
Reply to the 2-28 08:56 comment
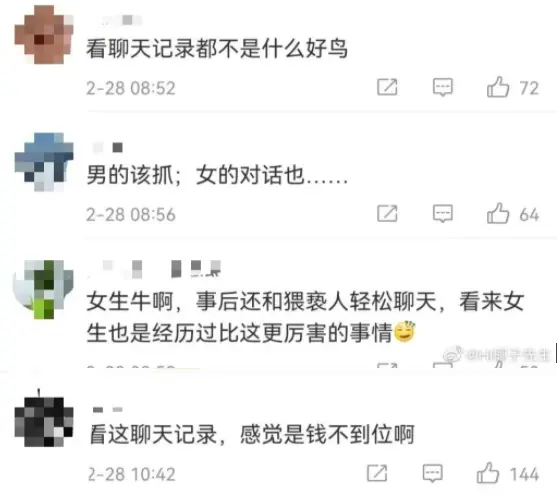[x=443, y=213]
